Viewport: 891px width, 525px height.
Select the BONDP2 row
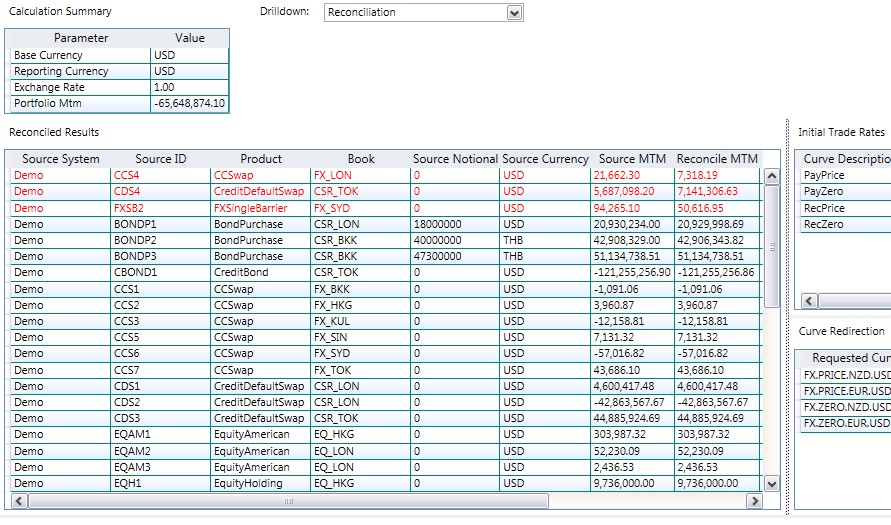385,240
